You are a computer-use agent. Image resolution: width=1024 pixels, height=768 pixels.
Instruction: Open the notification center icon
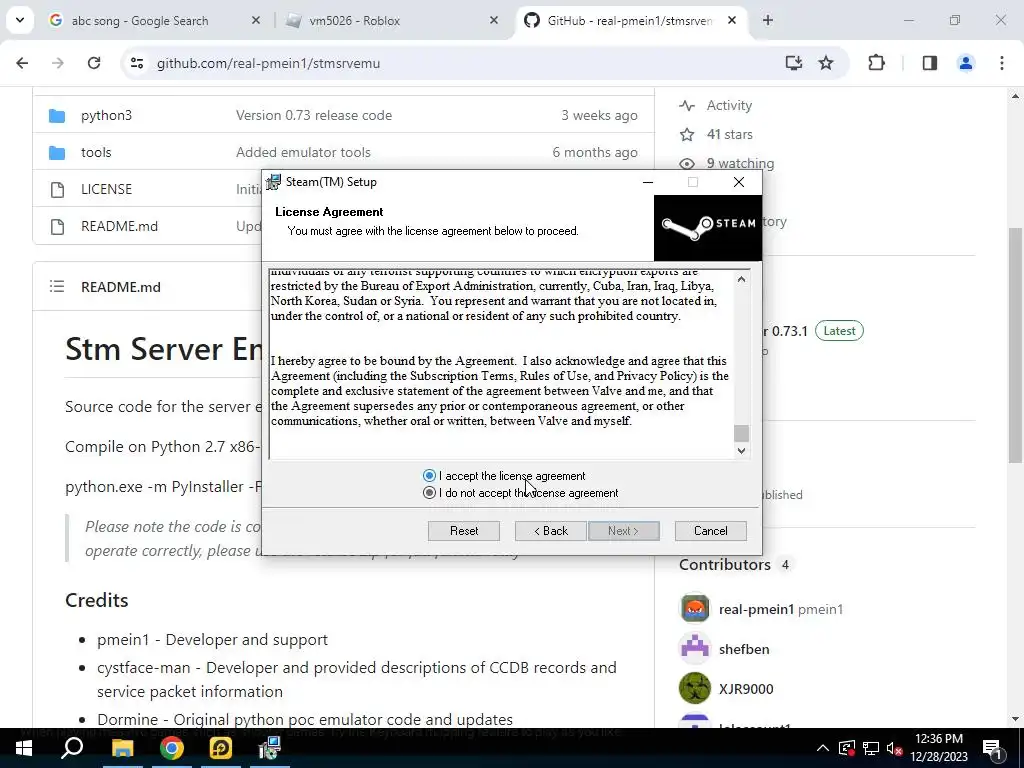click(993, 748)
